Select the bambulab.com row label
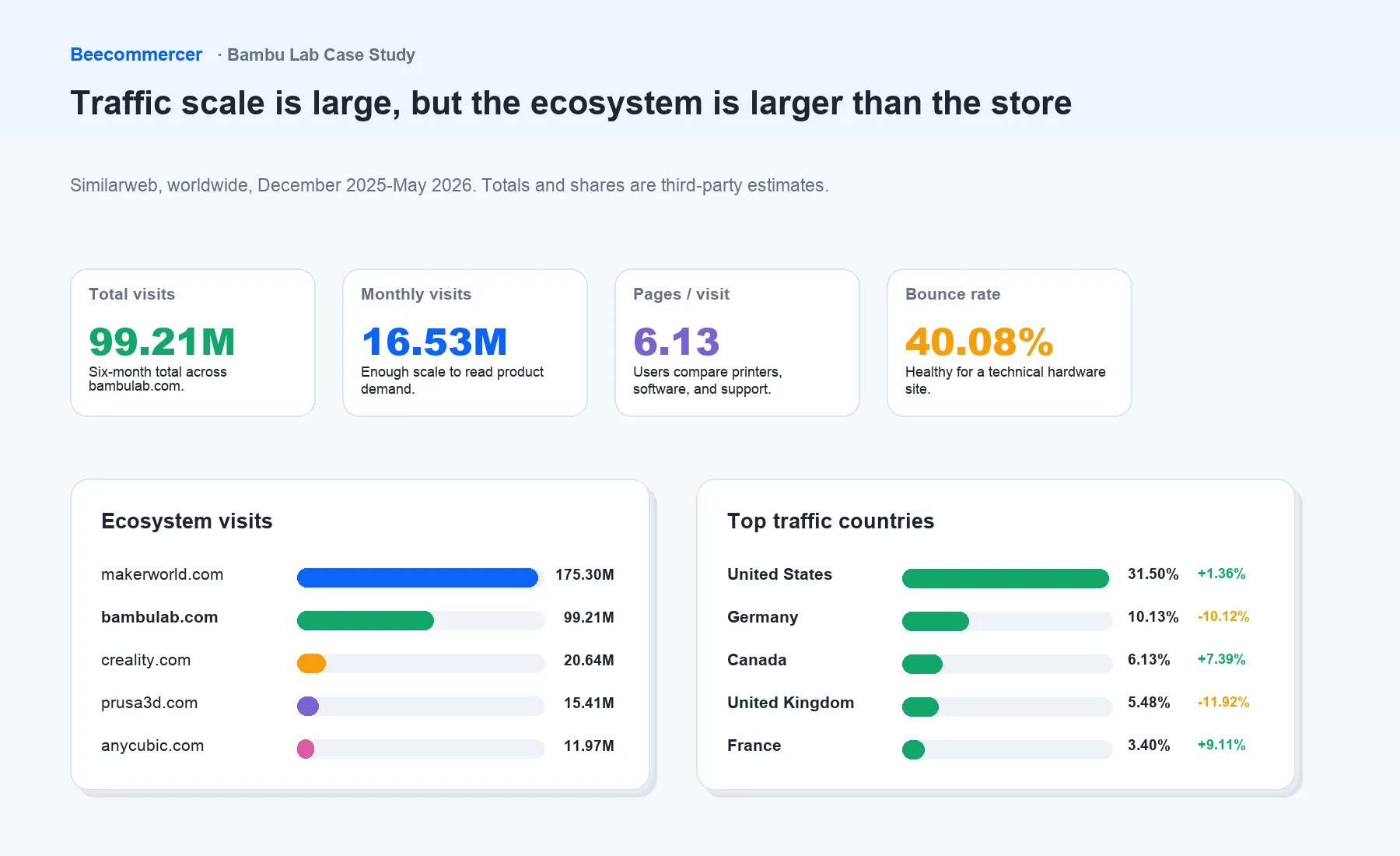Viewport: 1400px width, 856px height. pyautogui.click(x=159, y=617)
